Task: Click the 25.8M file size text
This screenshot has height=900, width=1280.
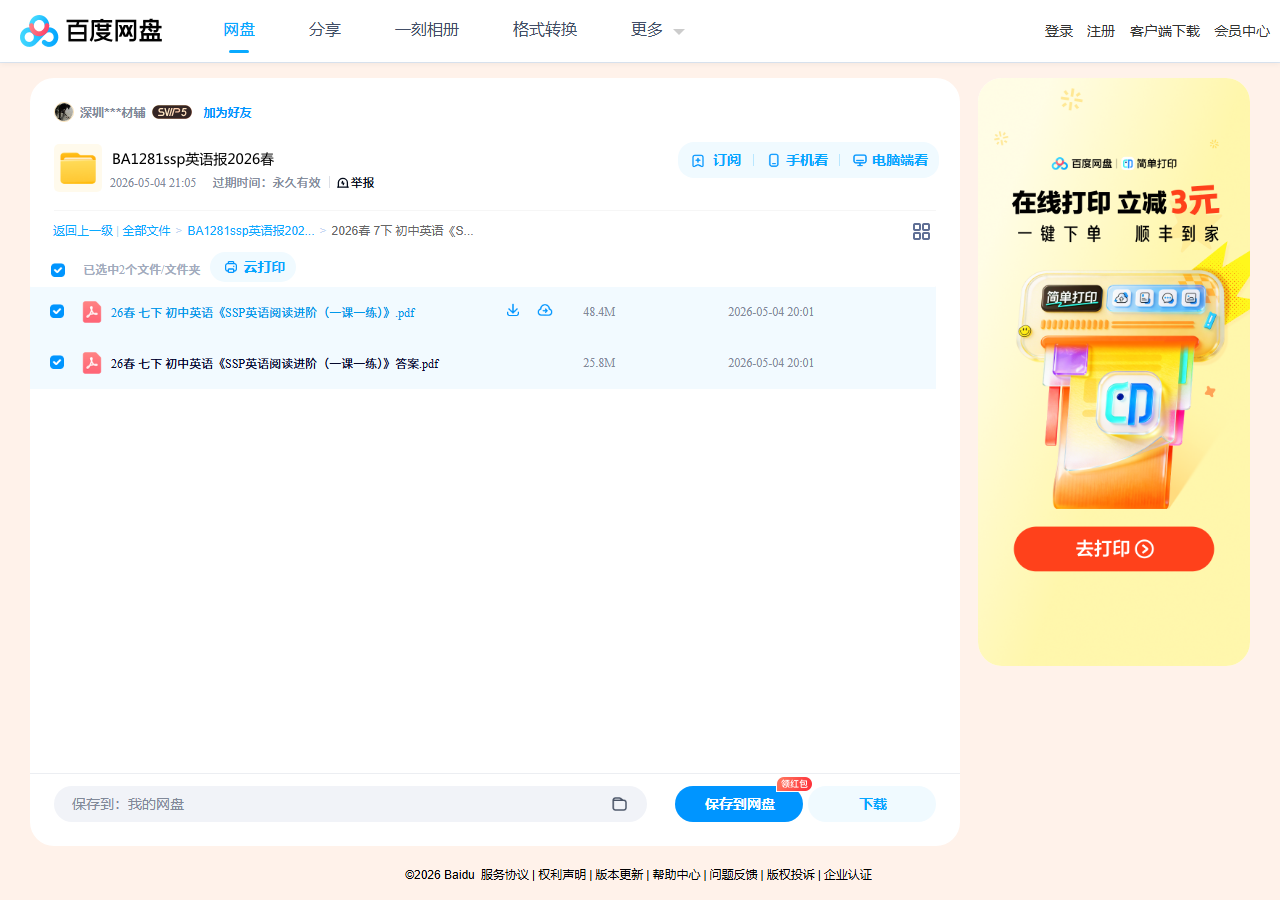Action: (599, 363)
